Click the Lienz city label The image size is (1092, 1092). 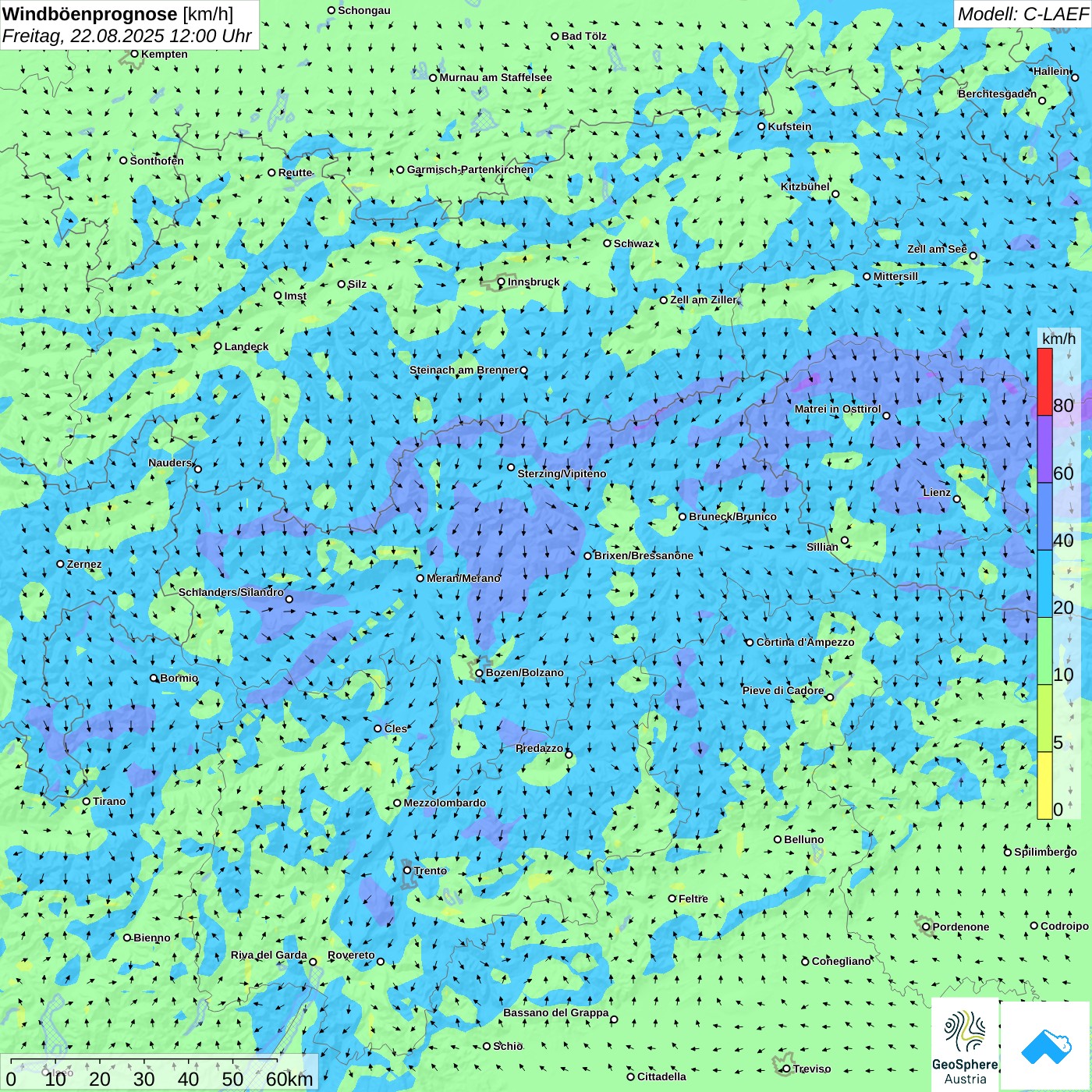coord(937,492)
